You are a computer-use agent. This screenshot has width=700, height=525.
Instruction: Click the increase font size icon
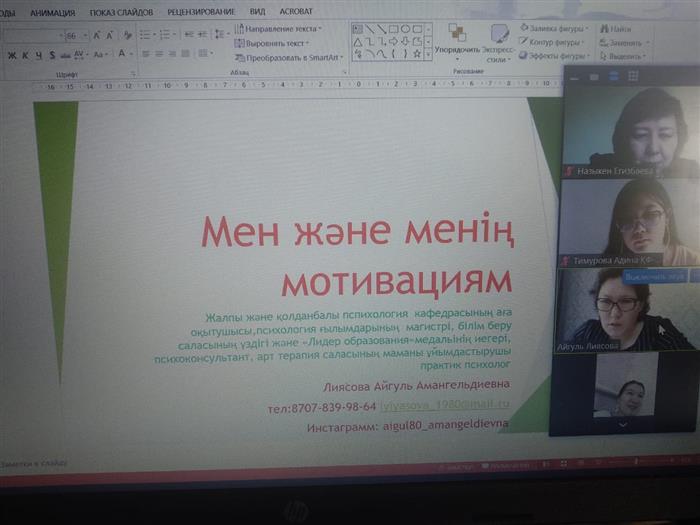click(97, 36)
